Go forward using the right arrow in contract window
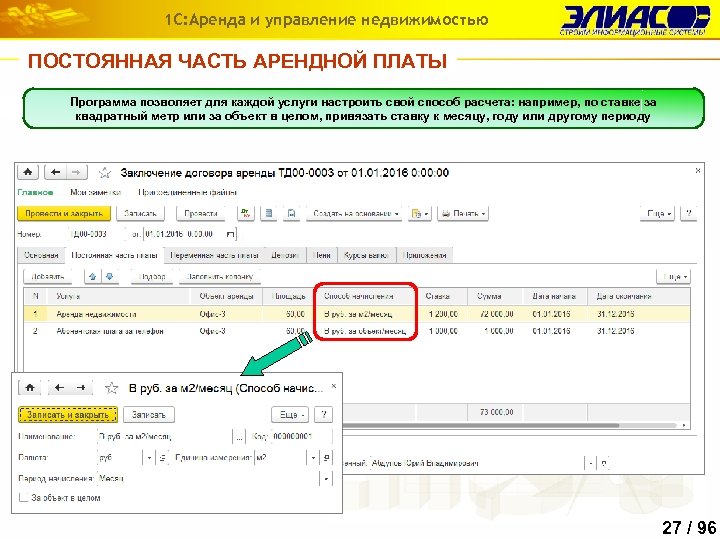Viewport: 720px width, 540px height. coord(76,172)
